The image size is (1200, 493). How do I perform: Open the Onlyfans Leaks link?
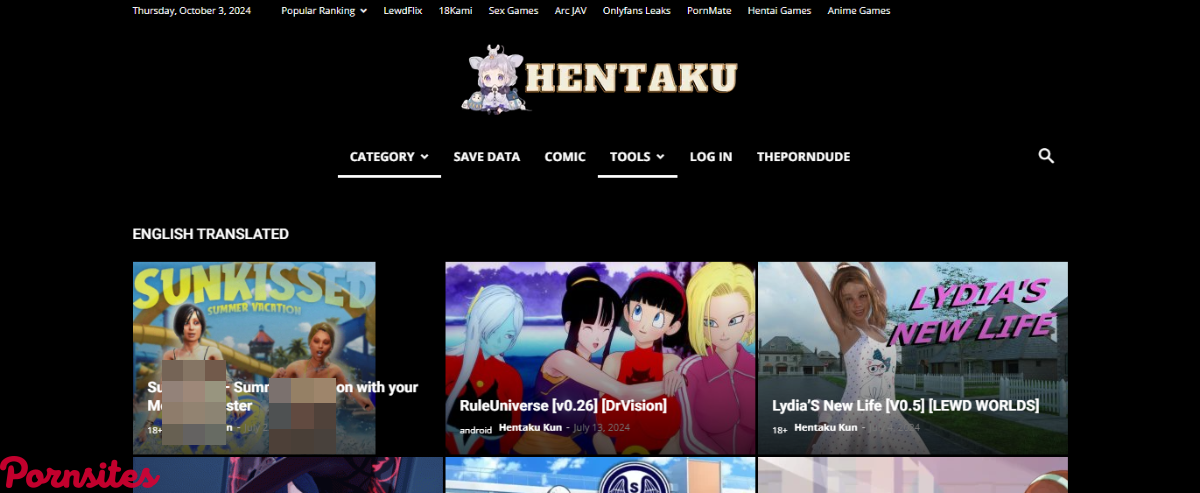click(636, 11)
